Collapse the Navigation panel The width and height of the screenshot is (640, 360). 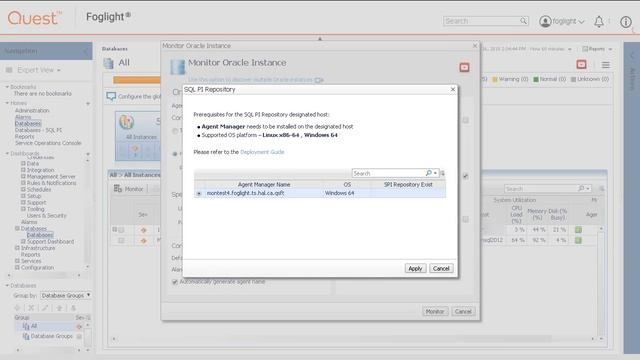click(x=85, y=51)
